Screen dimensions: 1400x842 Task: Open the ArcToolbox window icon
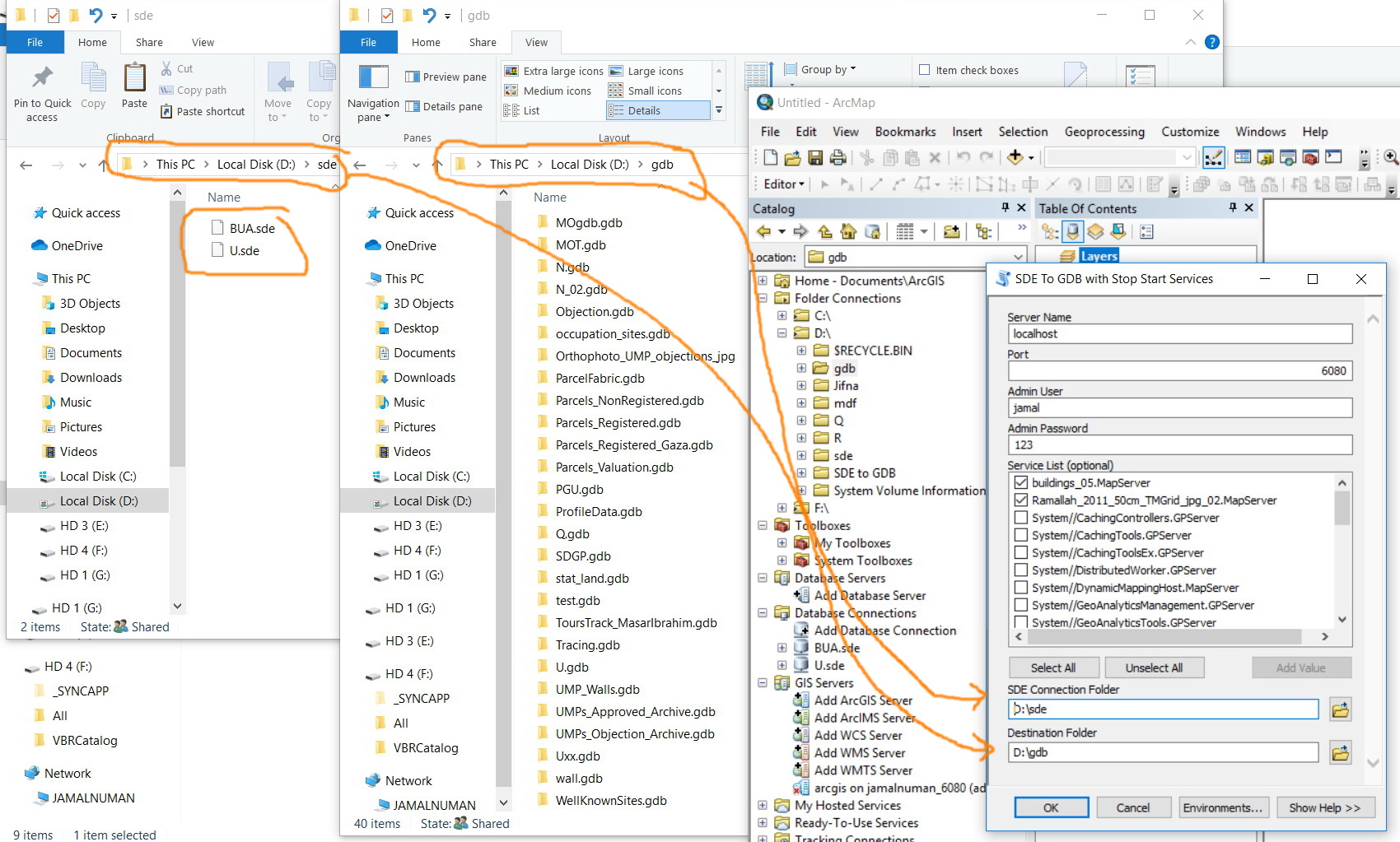point(1310,157)
